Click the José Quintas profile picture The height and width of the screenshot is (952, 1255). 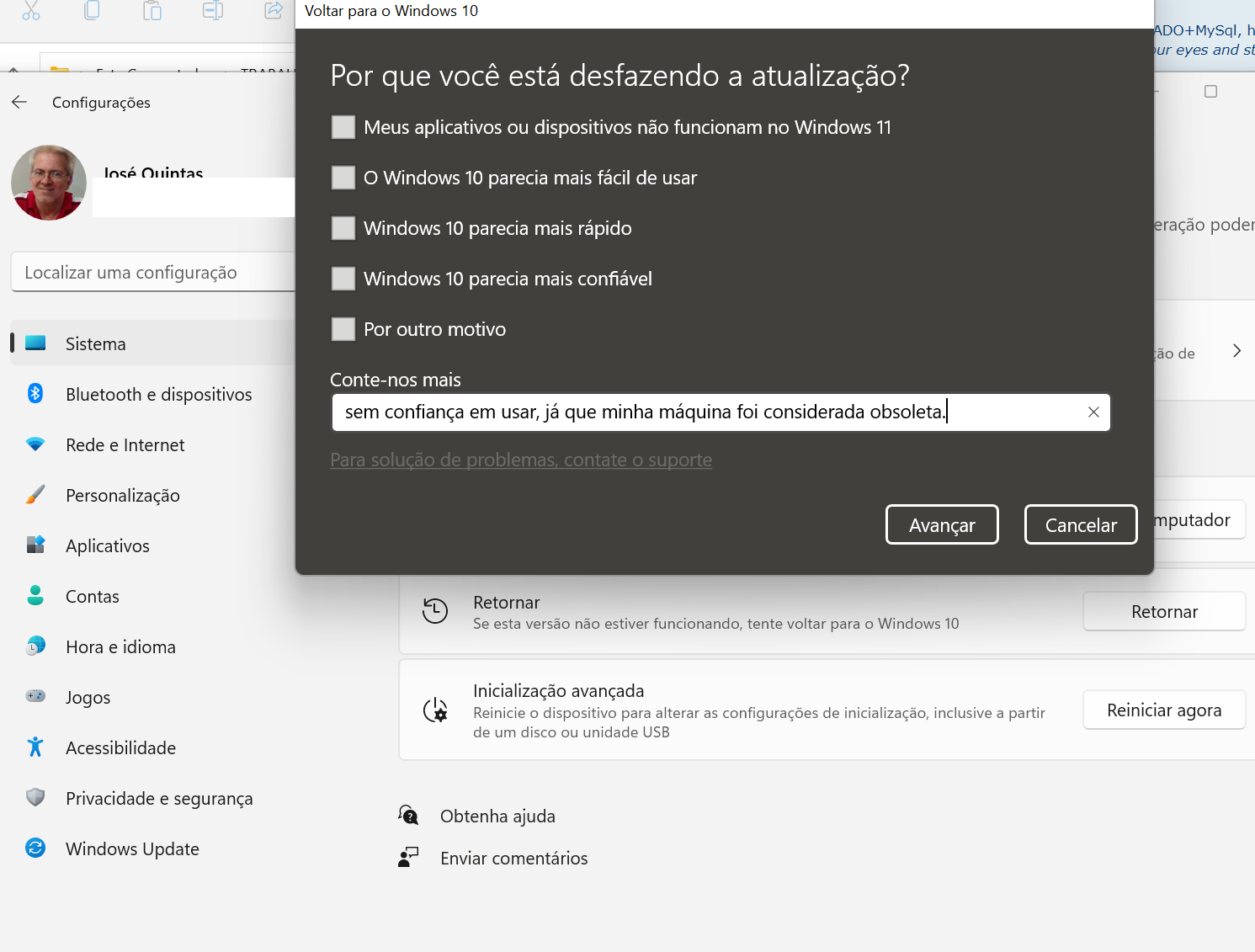pyautogui.click(x=49, y=183)
